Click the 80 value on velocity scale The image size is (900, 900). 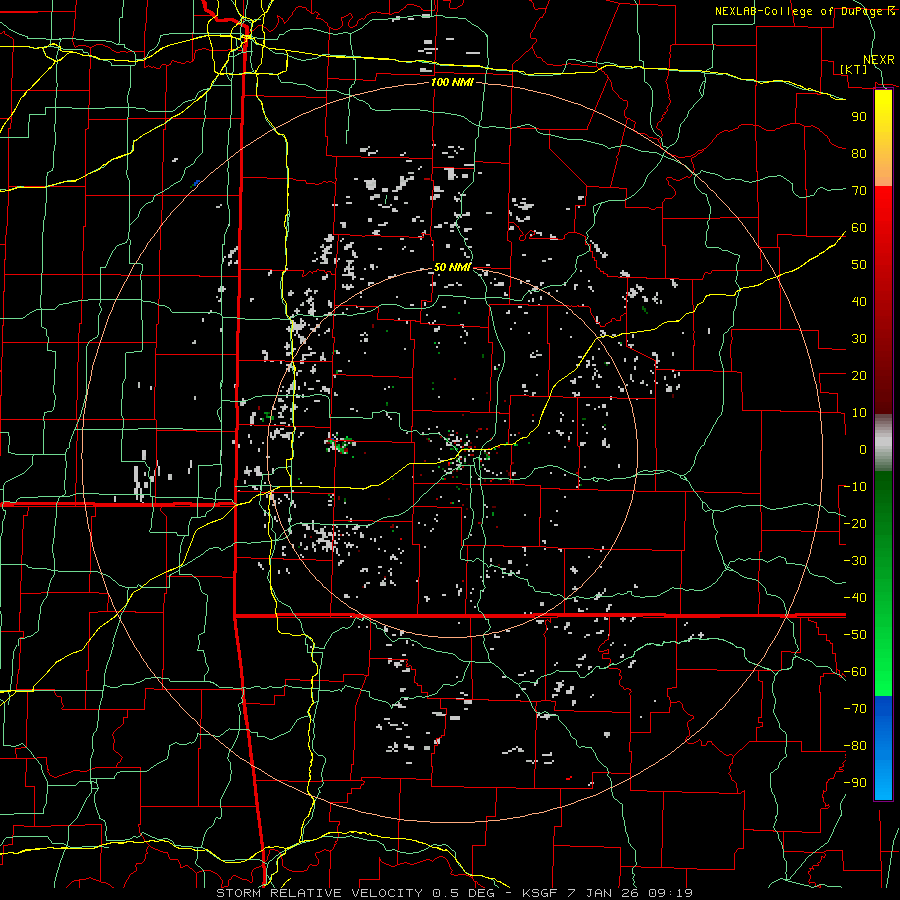(x=859, y=154)
